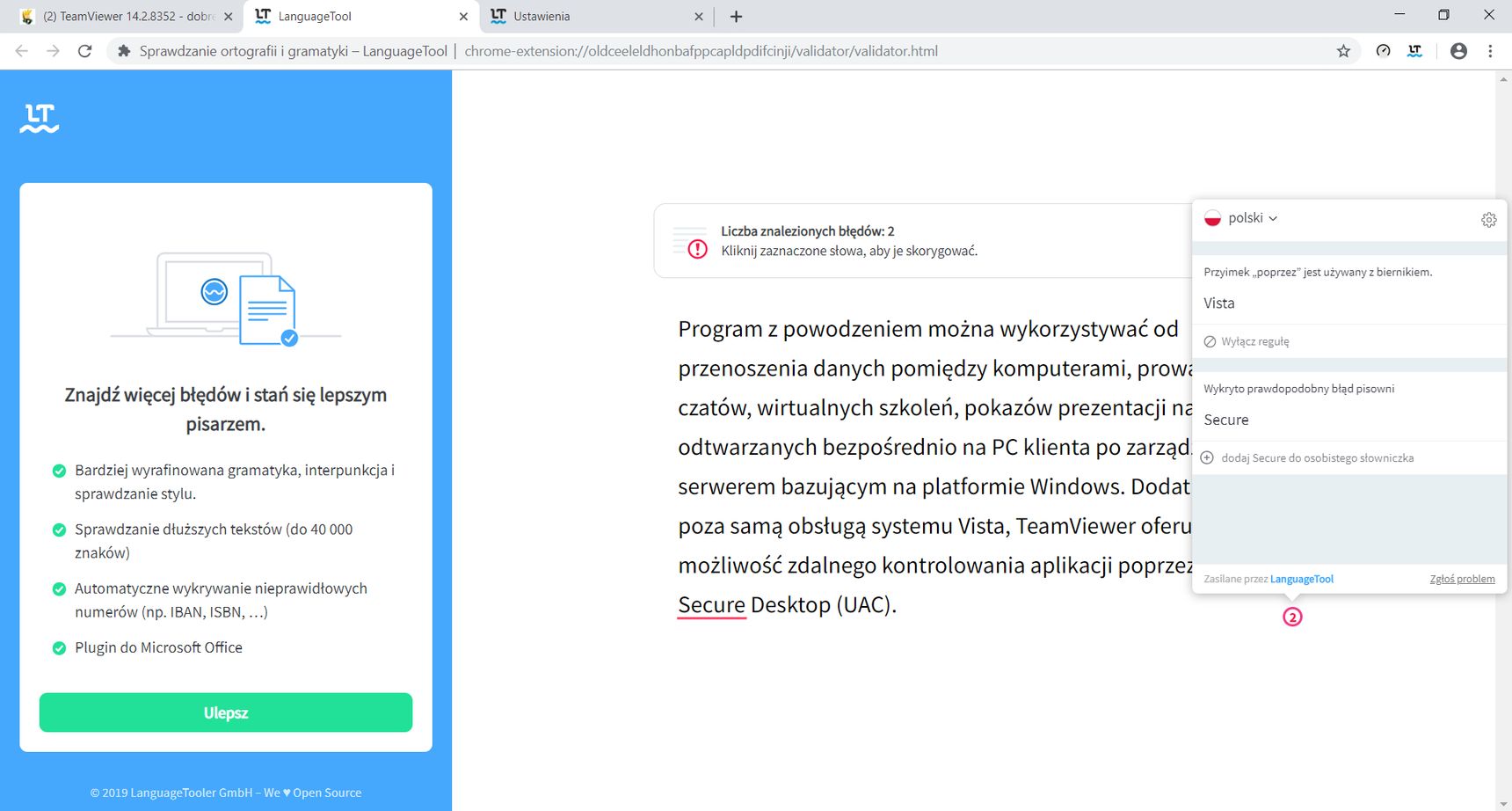1512x811 pixels.
Task: Click the 'Przyimek poprzez' rule description
Action: 1318,272
